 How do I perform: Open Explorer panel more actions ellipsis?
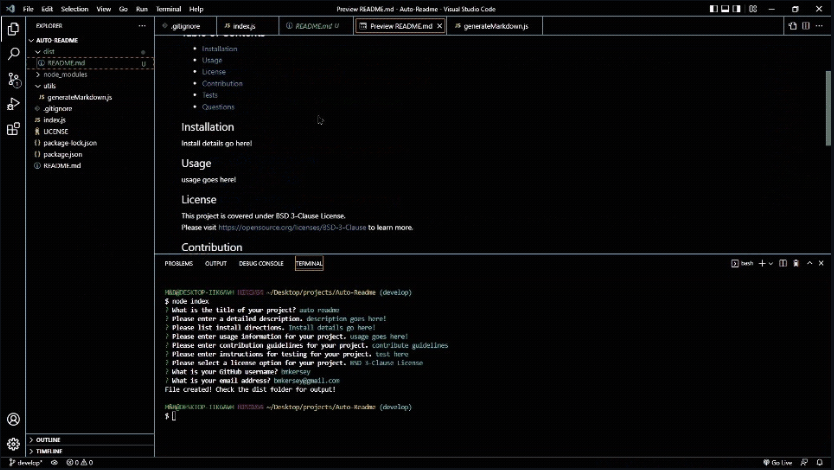tap(142, 26)
